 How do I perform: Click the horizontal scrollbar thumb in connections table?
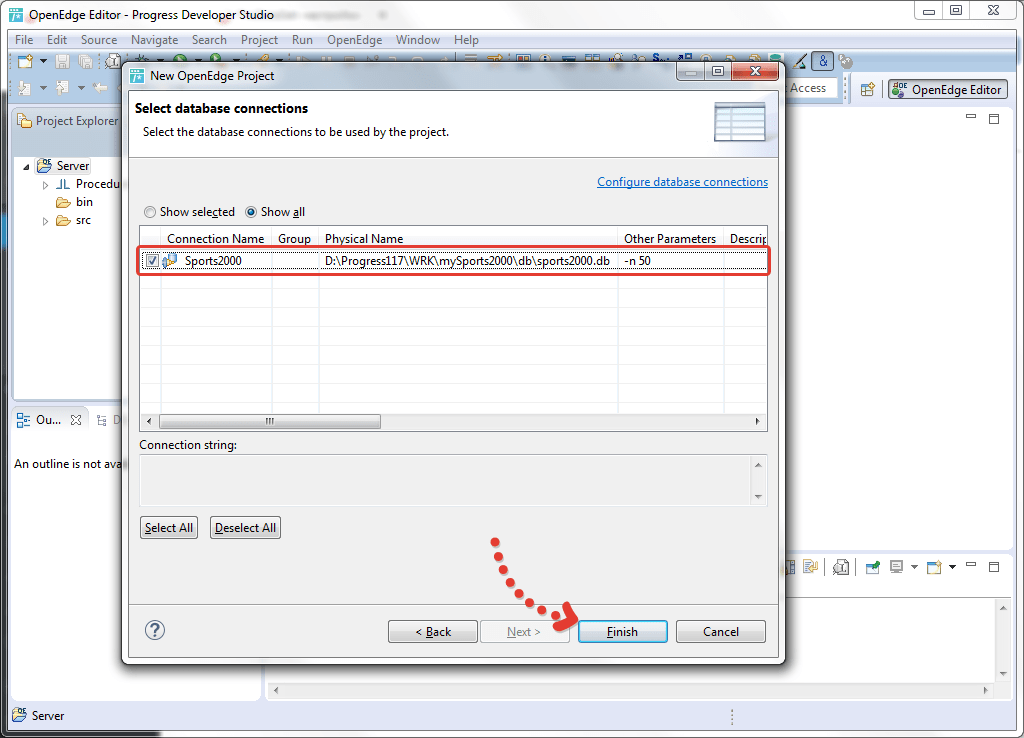point(270,421)
